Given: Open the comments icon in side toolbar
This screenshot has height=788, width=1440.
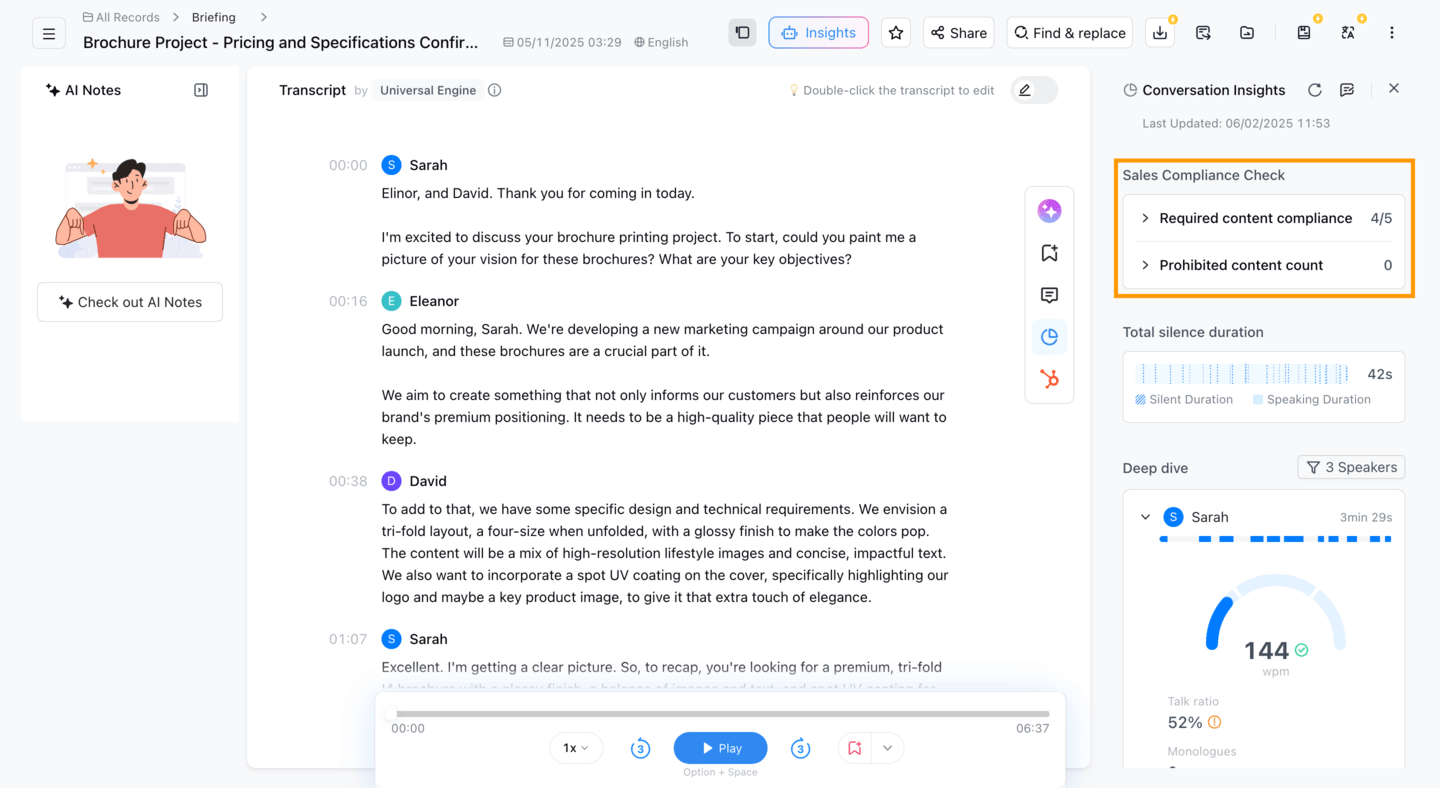Looking at the screenshot, I should pyautogui.click(x=1049, y=295).
